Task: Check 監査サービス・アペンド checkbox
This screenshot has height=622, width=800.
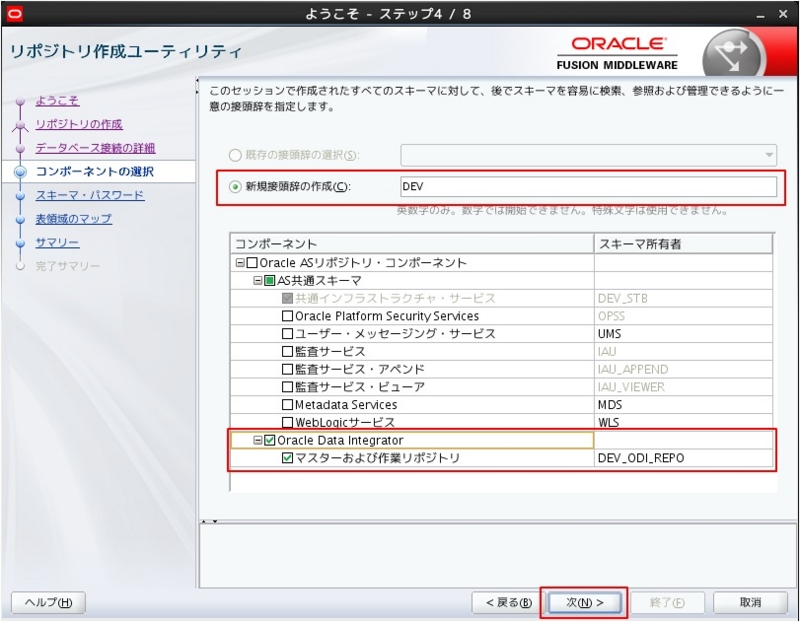Action: [x=287, y=369]
